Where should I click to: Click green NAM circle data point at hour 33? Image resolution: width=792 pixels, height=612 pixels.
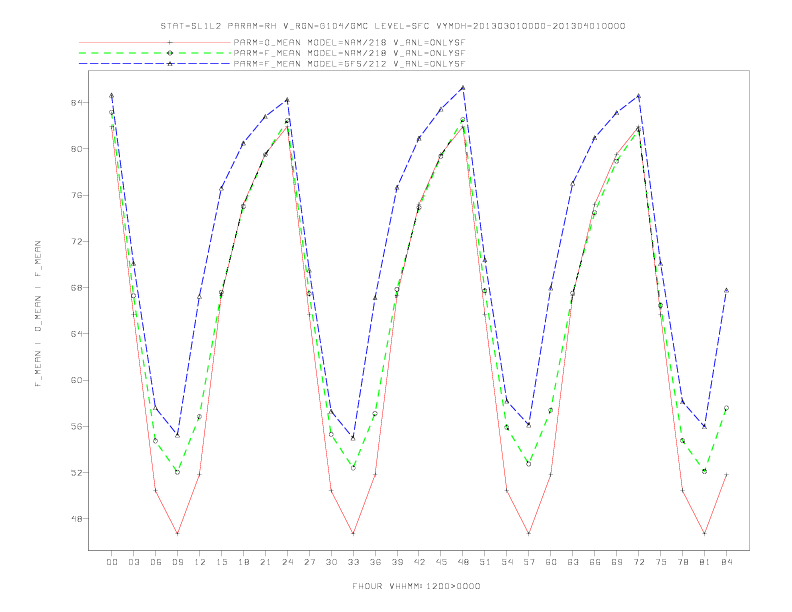353,468
